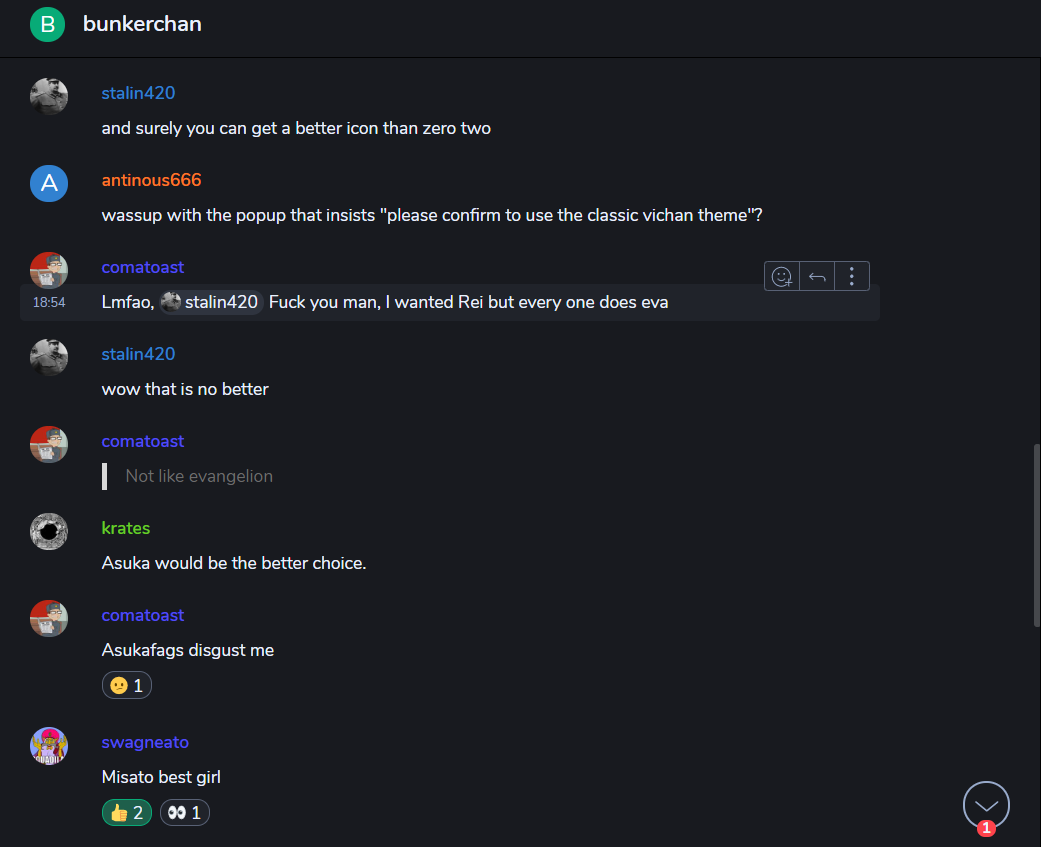This screenshot has height=847, width=1041.
Task: Open message options three-dot menu
Action: click(x=852, y=276)
